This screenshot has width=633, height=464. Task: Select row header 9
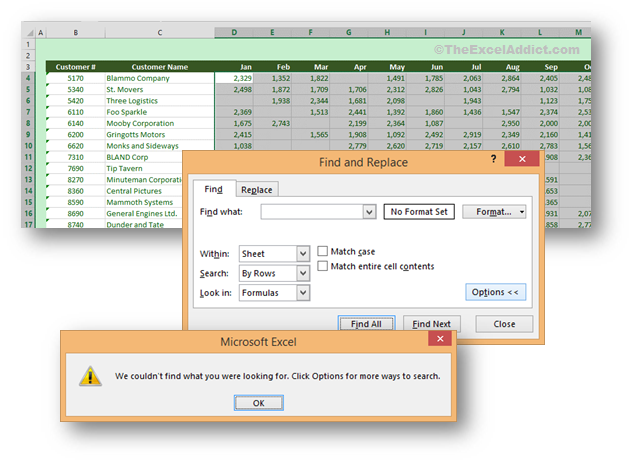[28, 134]
